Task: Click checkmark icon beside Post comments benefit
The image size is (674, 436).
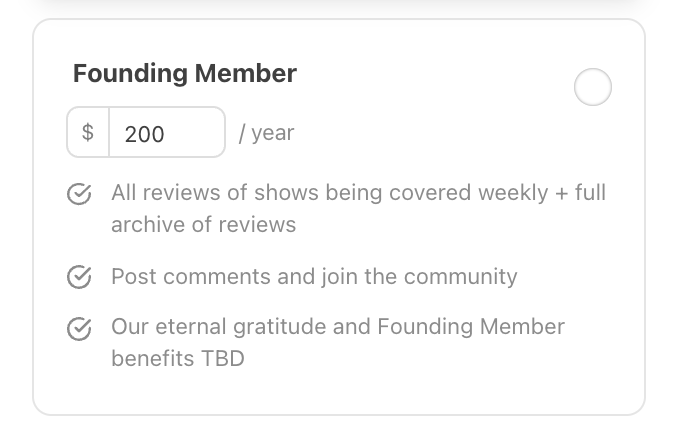Action: (x=79, y=277)
